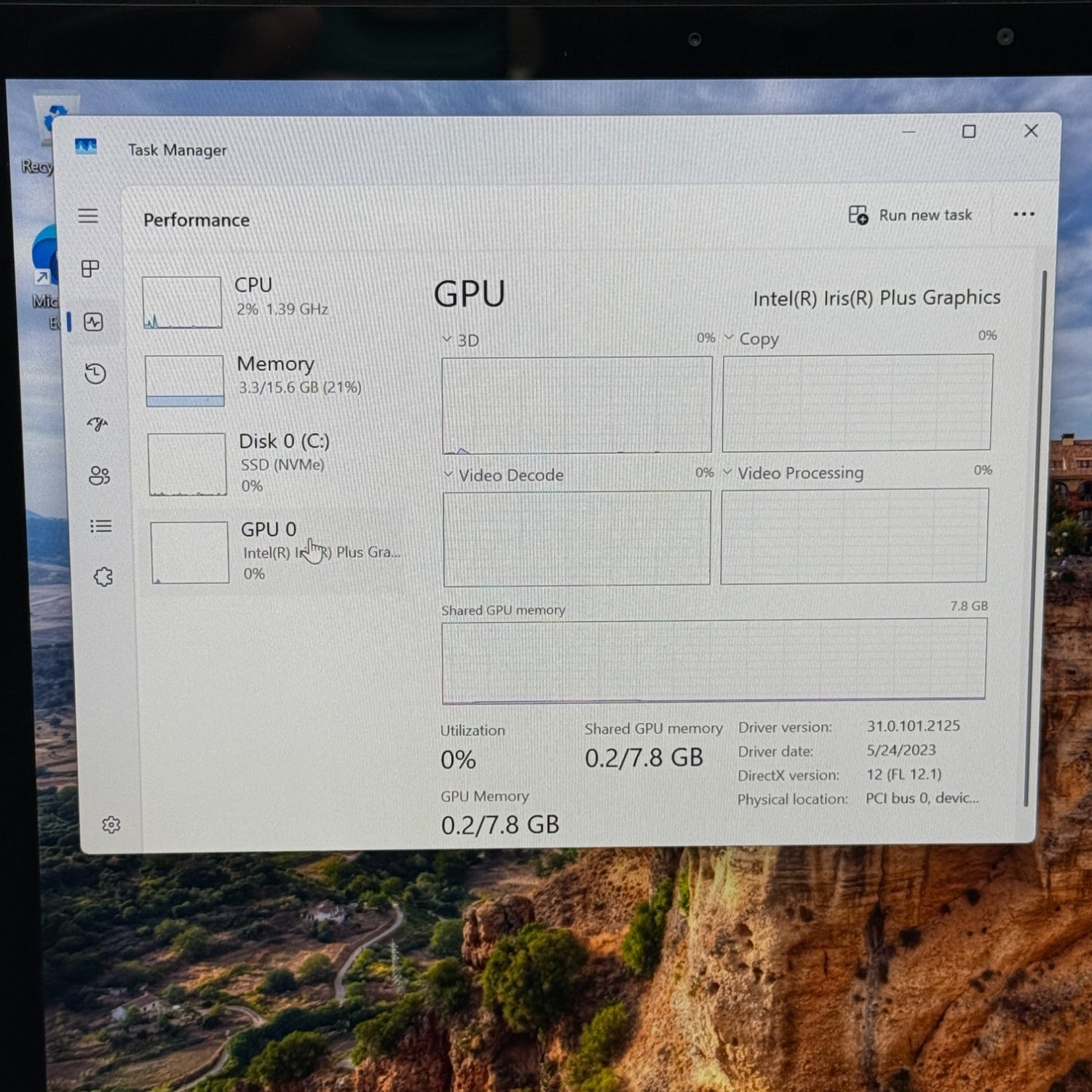Click the Run new task button
The width and height of the screenshot is (1092, 1092).
tap(910, 215)
